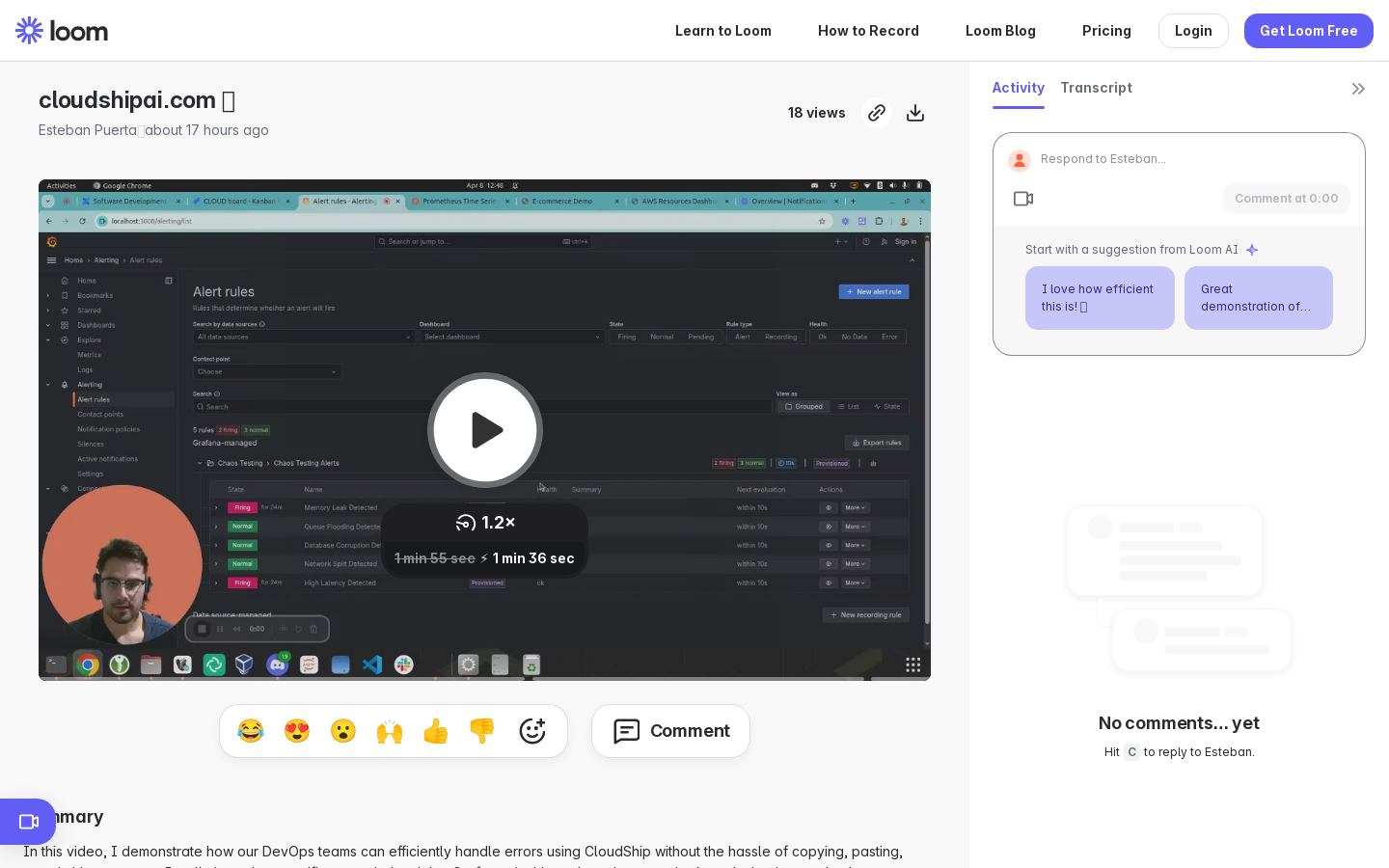1389x868 pixels.
Task: Click the record video camera icon in the comment box
Action: point(1023,199)
